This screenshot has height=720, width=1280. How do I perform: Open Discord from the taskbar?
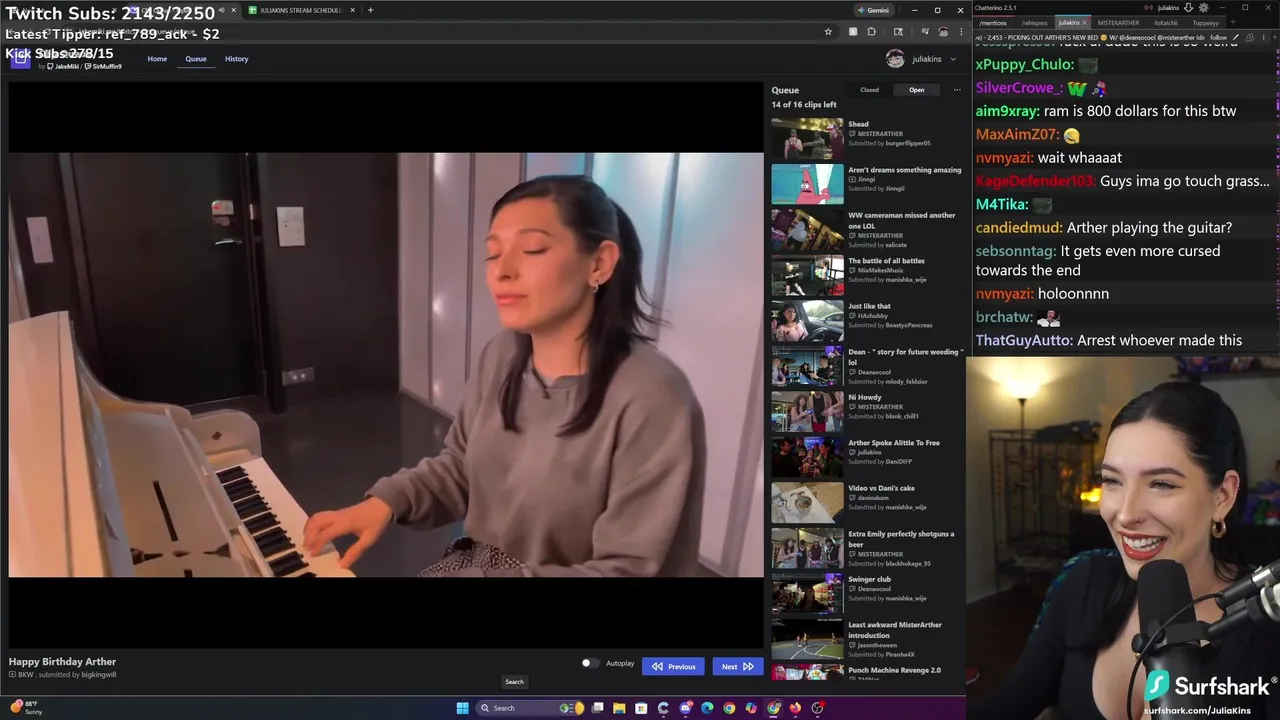click(685, 708)
